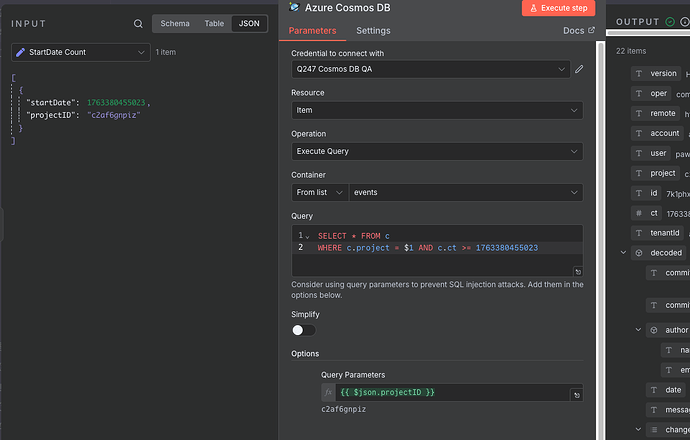Image resolution: width=690 pixels, height=440 pixels.
Task: Collapse the decoded object in output
Action: 624,253
